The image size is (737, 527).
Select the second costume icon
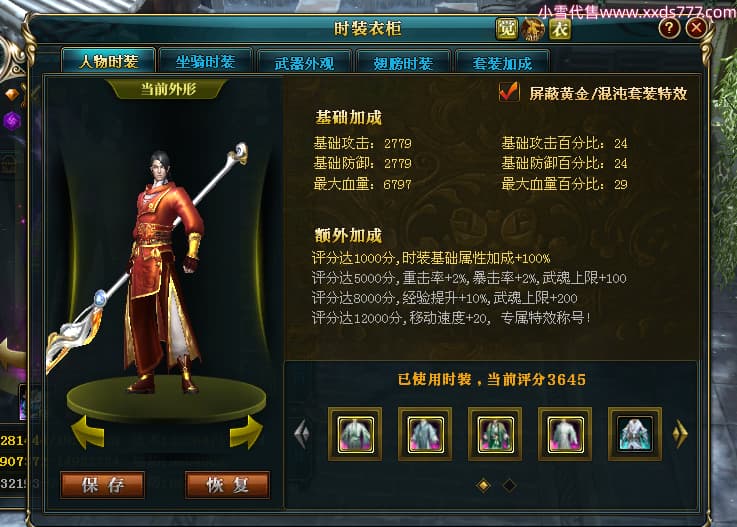pyautogui.click(x=425, y=434)
